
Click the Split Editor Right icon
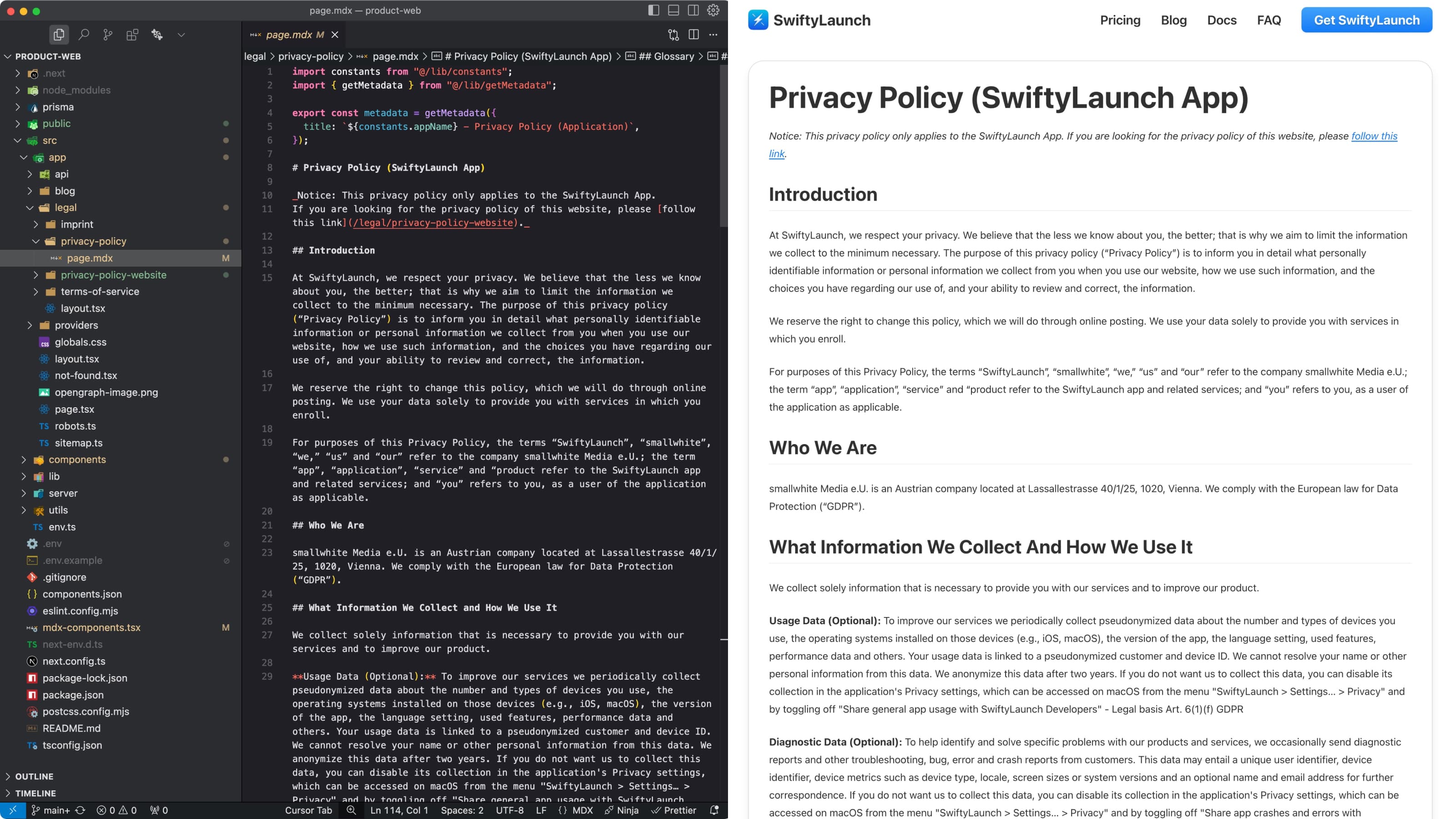693,35
